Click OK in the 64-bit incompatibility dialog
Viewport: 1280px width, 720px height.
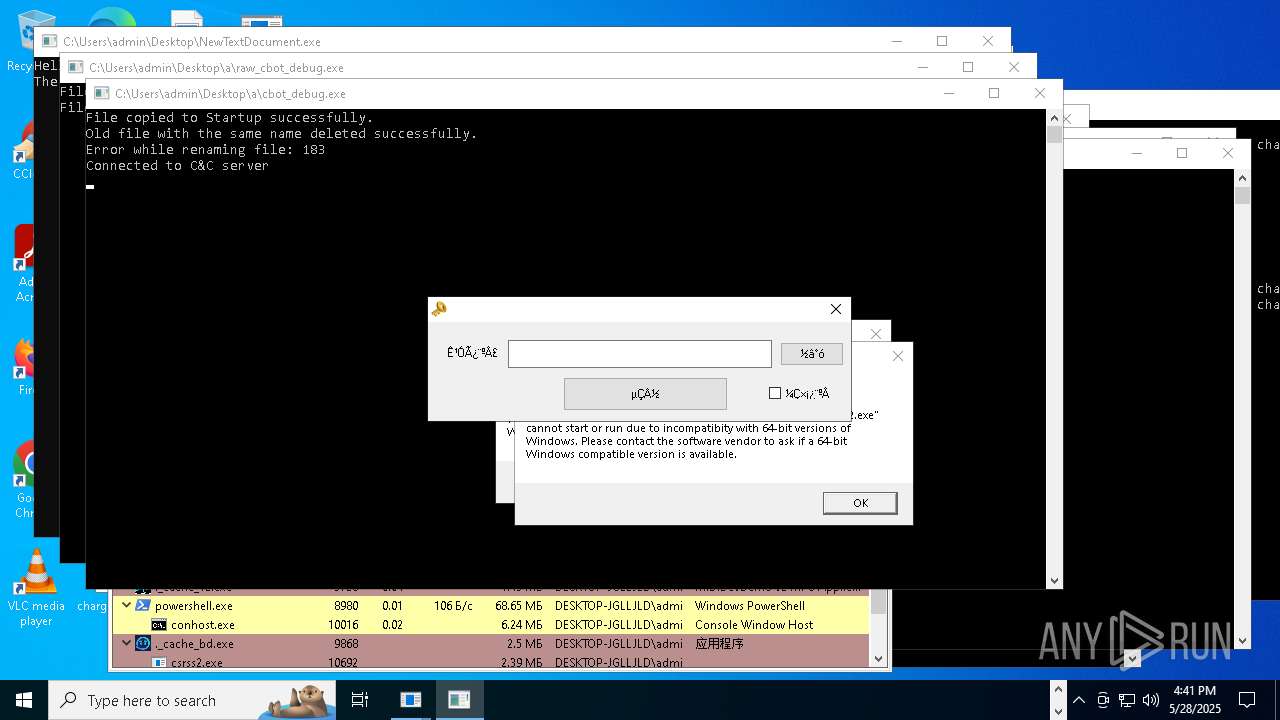tap(860, 503)
